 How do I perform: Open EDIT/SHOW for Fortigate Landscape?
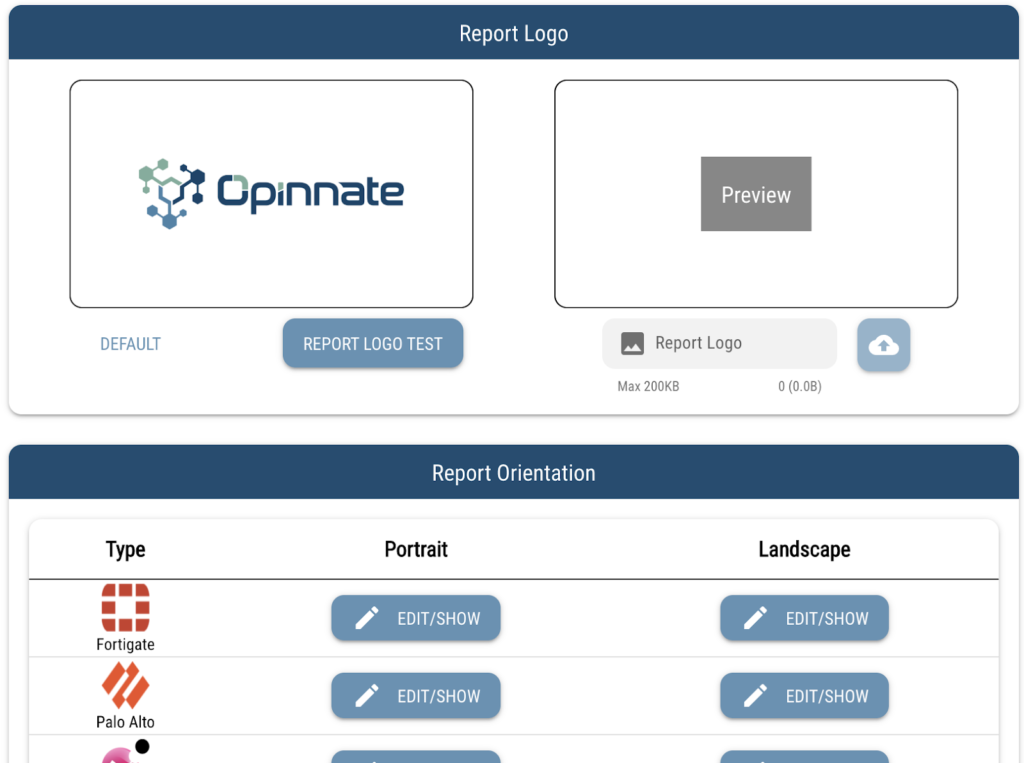click(x=804, y=618)
